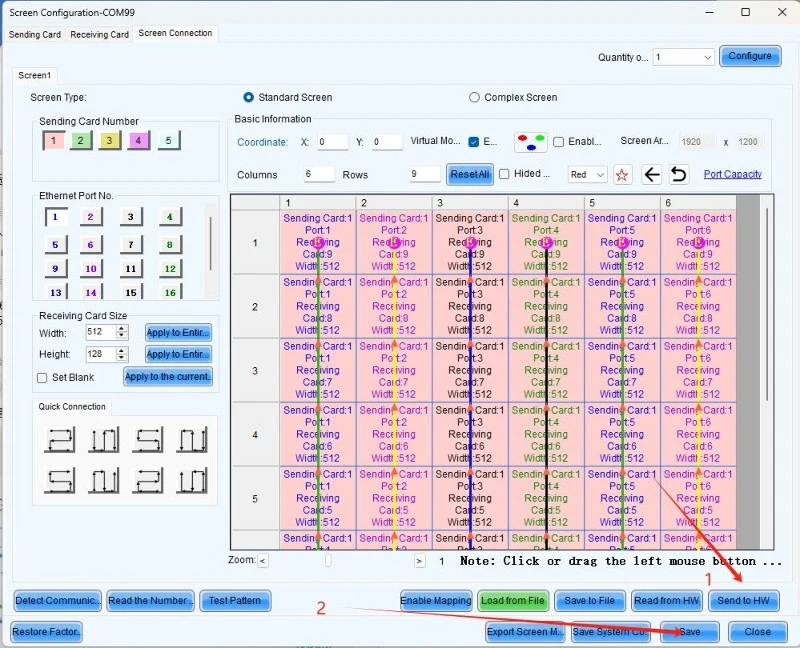Open the Red color dropdown
The width and height of the screenshot is (800, 648).
point(587,175)
